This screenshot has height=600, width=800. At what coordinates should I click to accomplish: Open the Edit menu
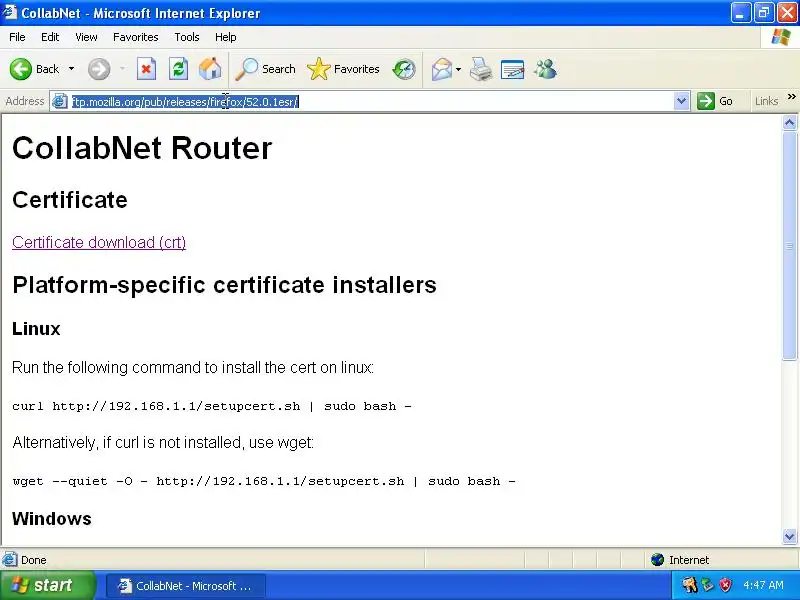click(x=50, y=37)
